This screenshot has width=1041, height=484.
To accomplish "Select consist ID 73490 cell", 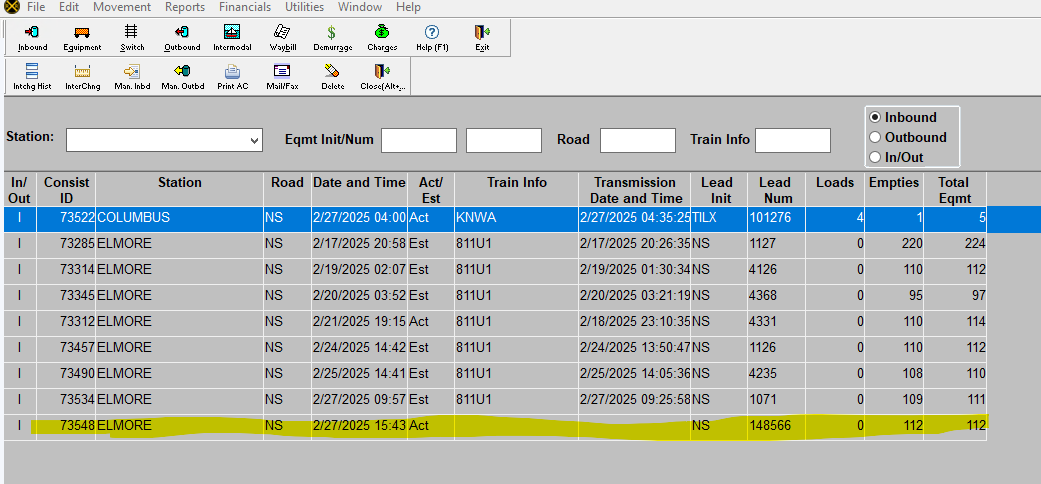I will pyautogui.click(x=66, y=374).
